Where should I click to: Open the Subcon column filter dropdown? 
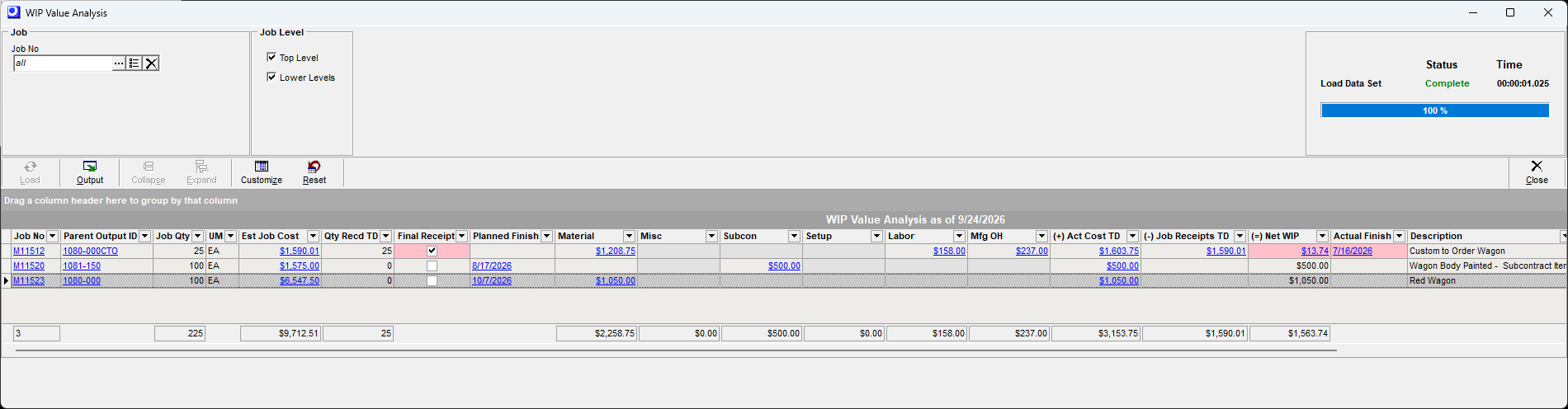pos(794,237)
